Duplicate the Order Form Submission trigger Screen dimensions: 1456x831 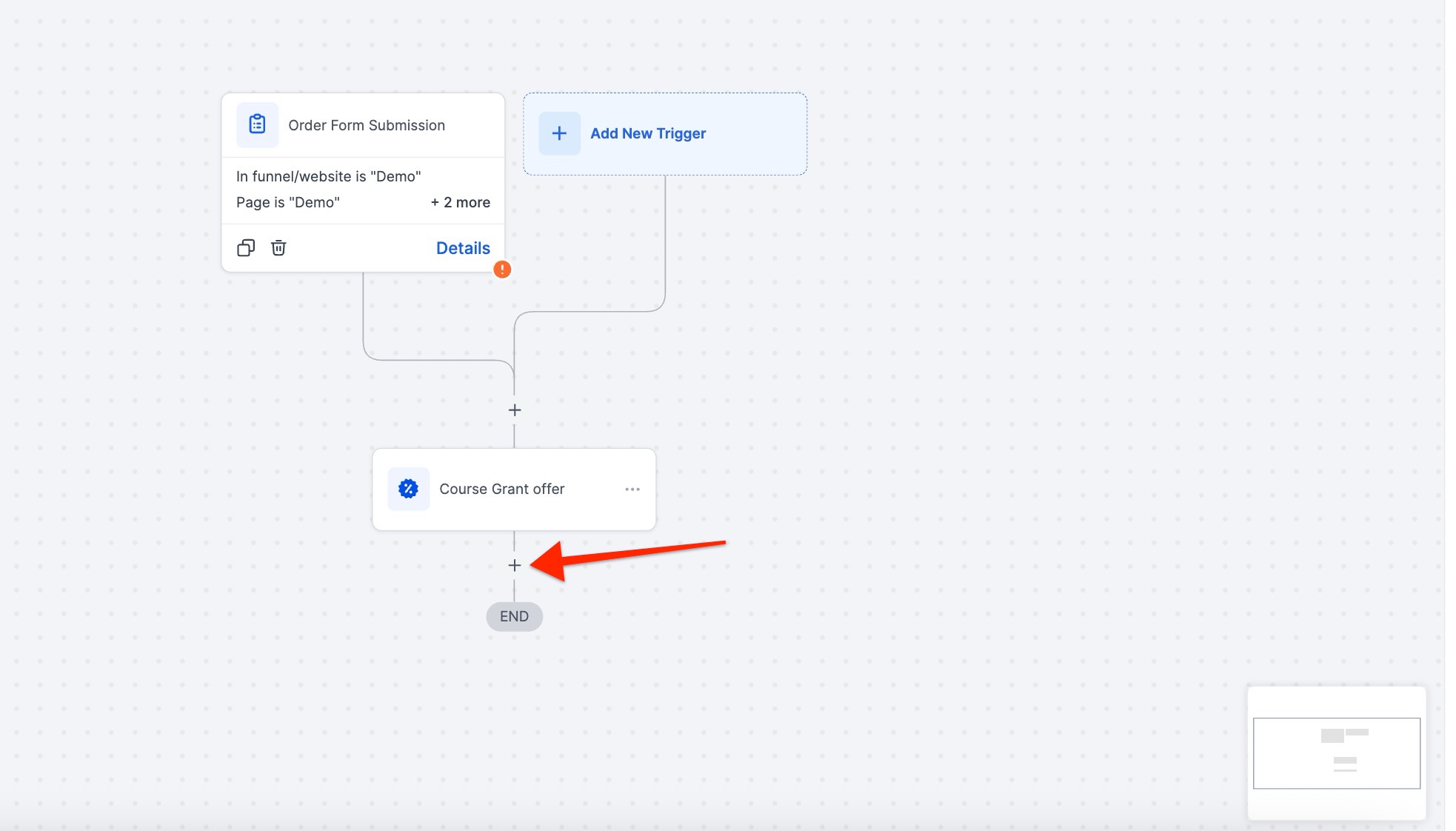(x=246, y=248)
